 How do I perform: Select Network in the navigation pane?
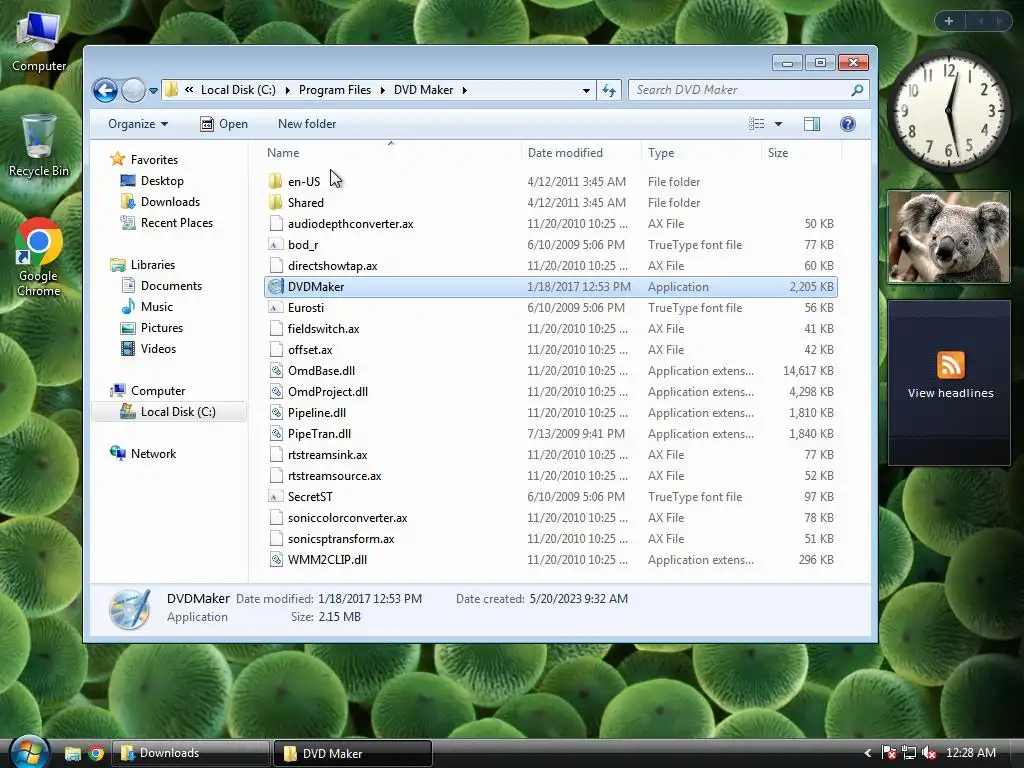pos(153,454)
